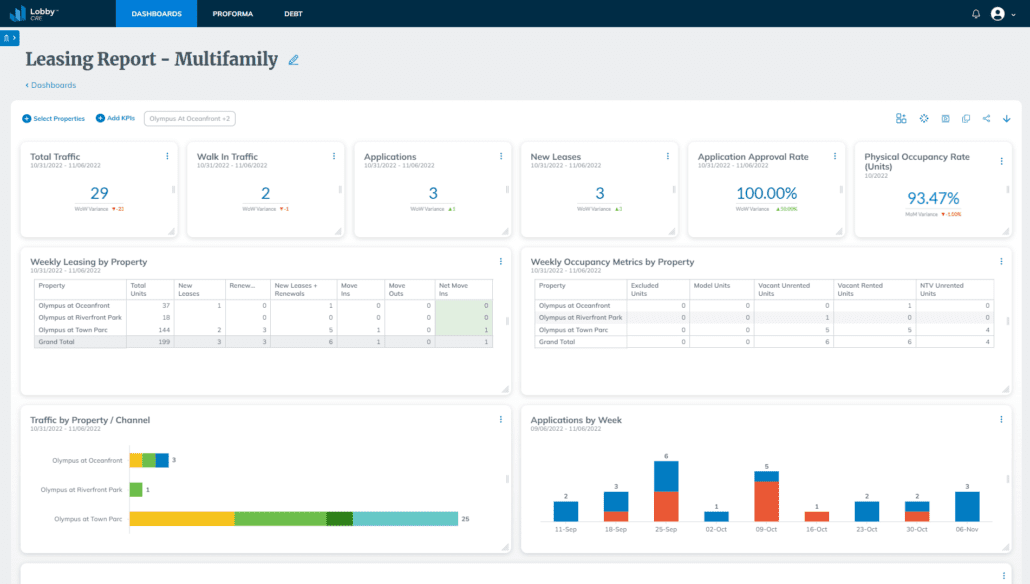Select the duplicate dashboard icon

[x=966, y=118]
